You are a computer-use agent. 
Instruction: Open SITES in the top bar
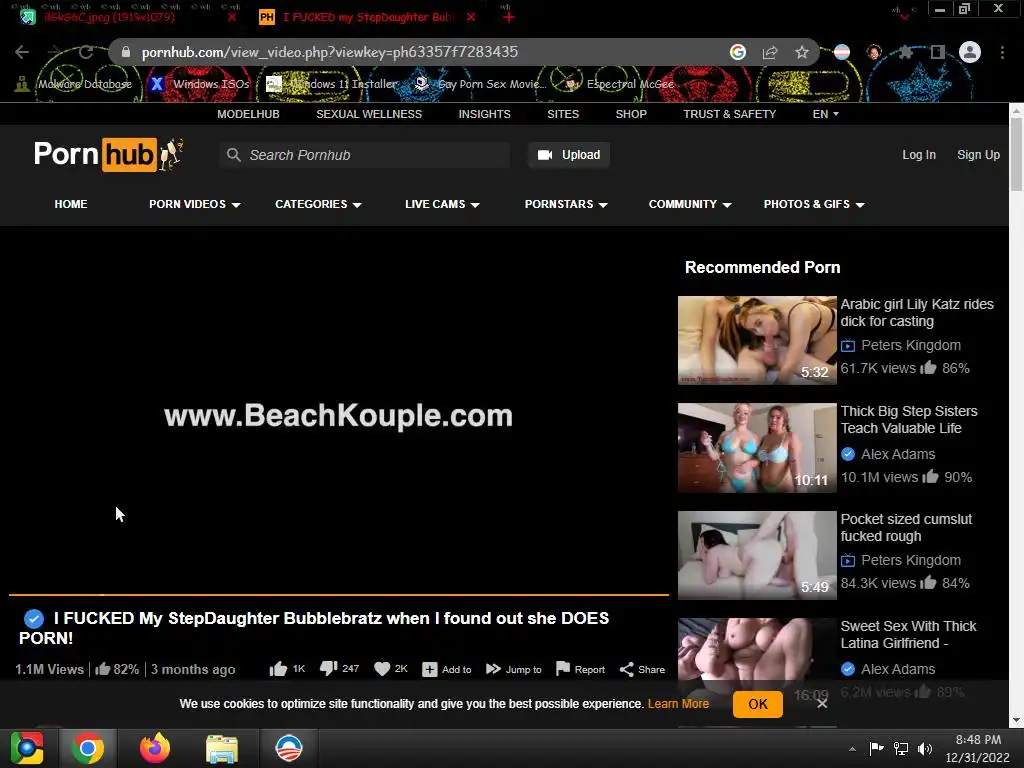click(563, 114)
